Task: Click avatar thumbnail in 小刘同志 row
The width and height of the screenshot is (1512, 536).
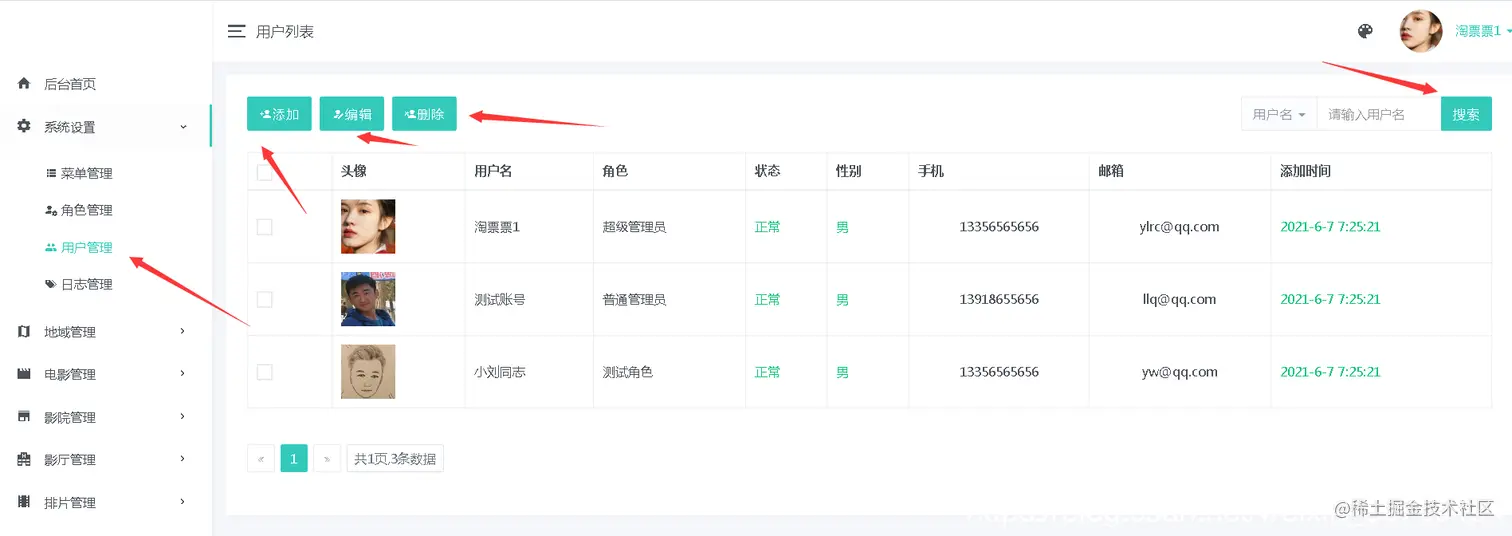Action: tap(368, 372)
